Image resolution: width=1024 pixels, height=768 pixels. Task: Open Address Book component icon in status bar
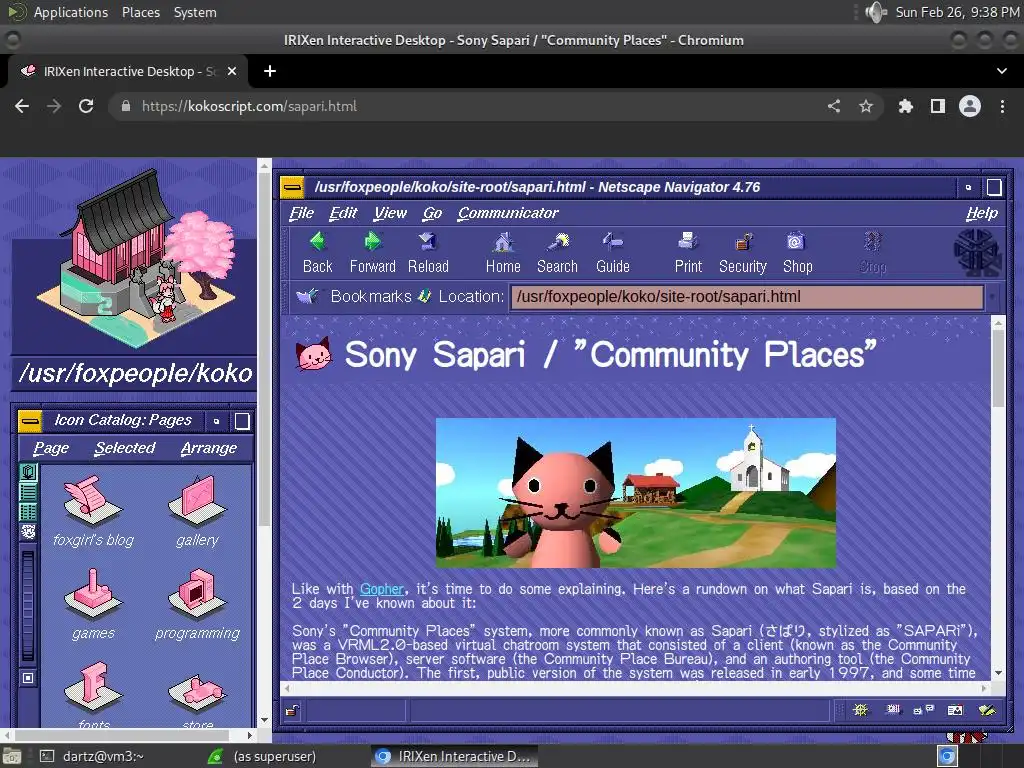955,710
